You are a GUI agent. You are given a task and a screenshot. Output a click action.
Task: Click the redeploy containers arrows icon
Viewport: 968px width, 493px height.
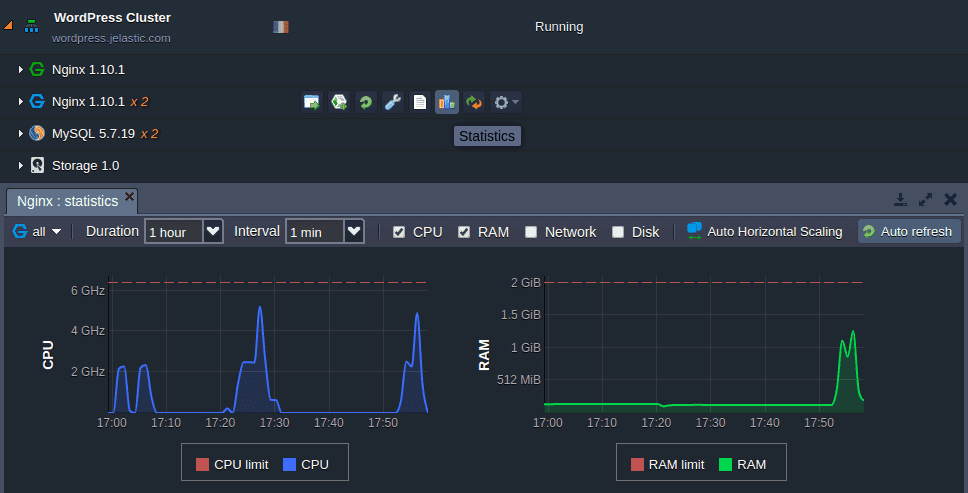[474, 102]
